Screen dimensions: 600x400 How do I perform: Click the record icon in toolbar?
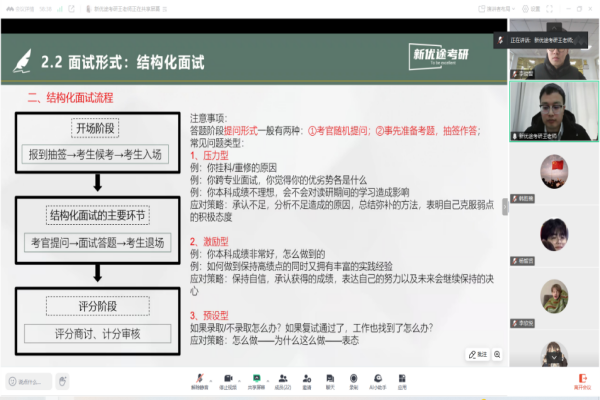(x=354, y=378)
